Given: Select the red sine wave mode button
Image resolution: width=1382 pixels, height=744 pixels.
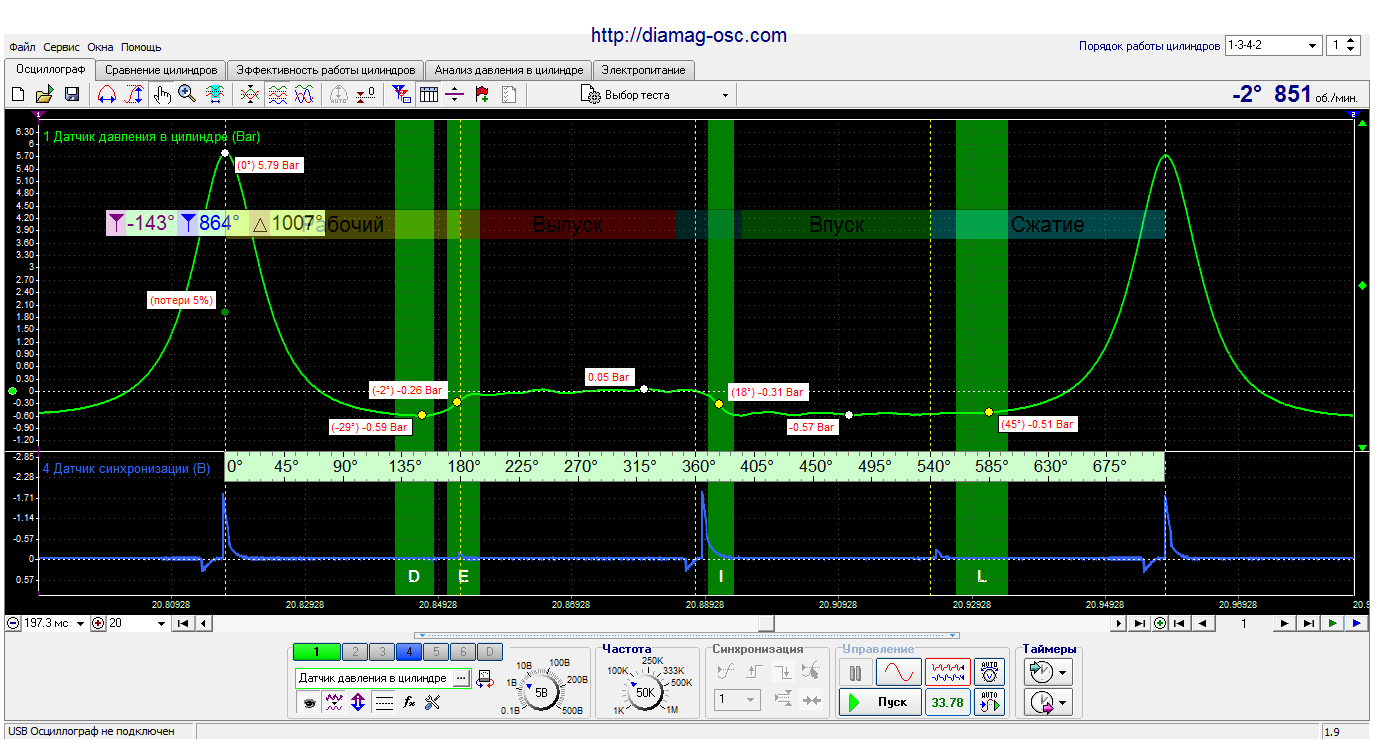Looking at the screenshot, I should (898, 671).
